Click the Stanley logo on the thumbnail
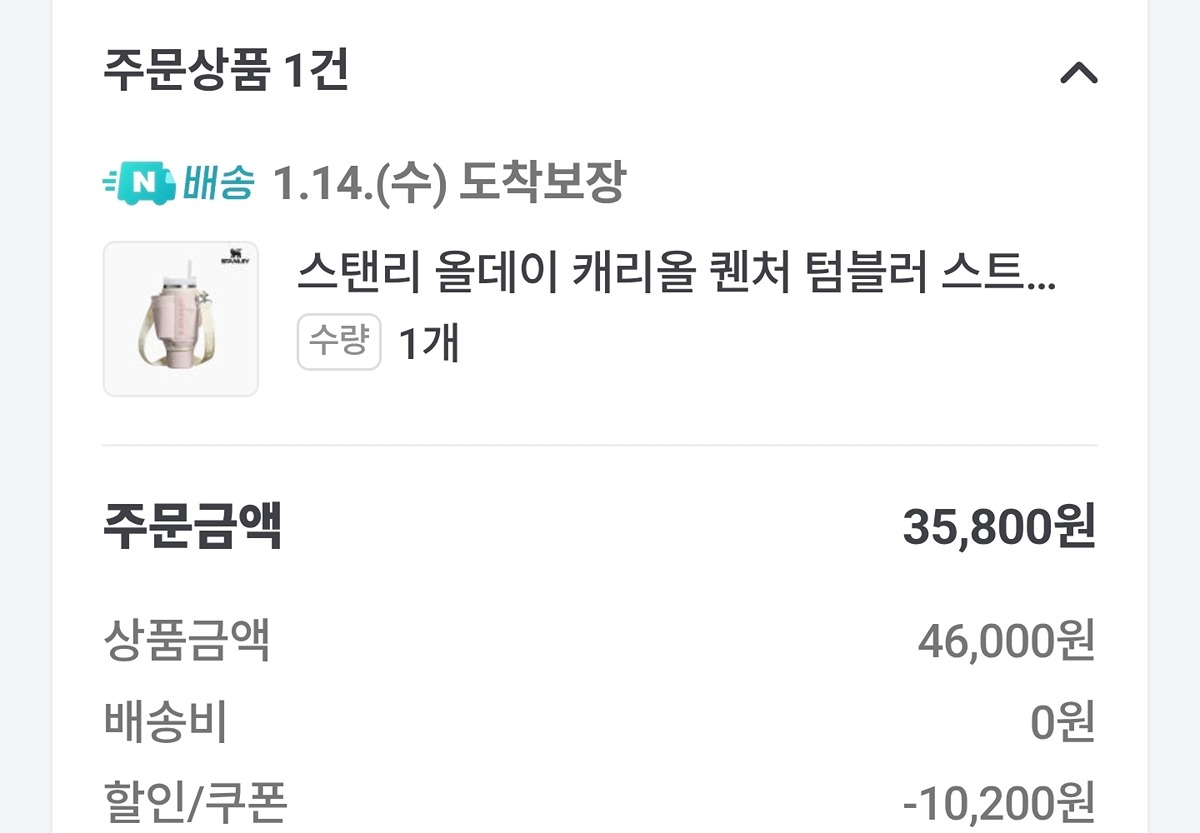Screen dimensions: 1200x833 point(233,256)
